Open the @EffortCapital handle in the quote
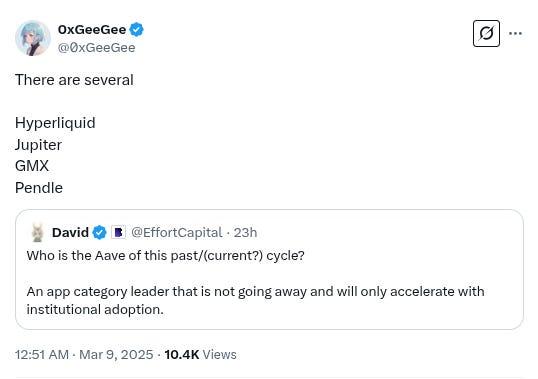 point(177,233)
